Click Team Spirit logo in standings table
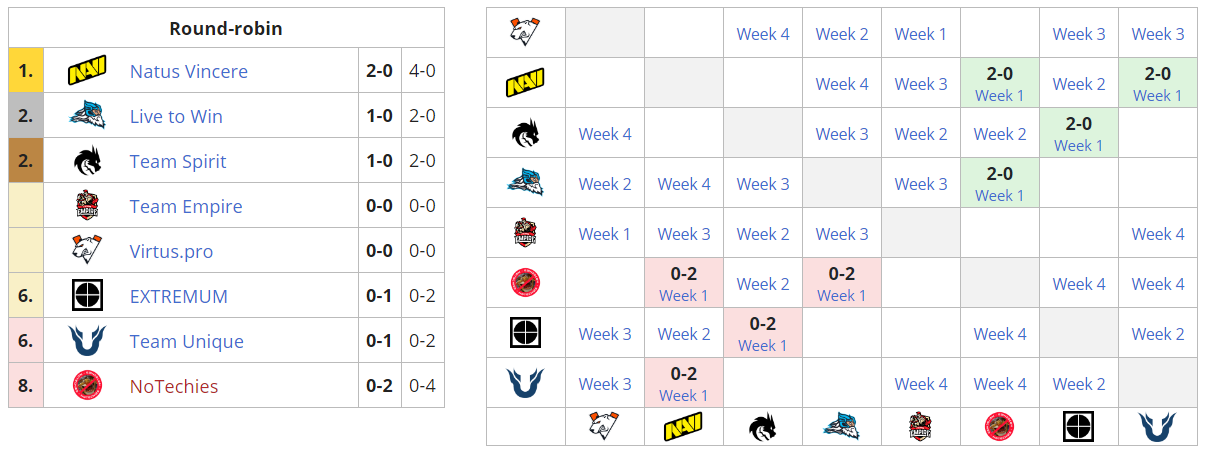 (x=87, y=162)
